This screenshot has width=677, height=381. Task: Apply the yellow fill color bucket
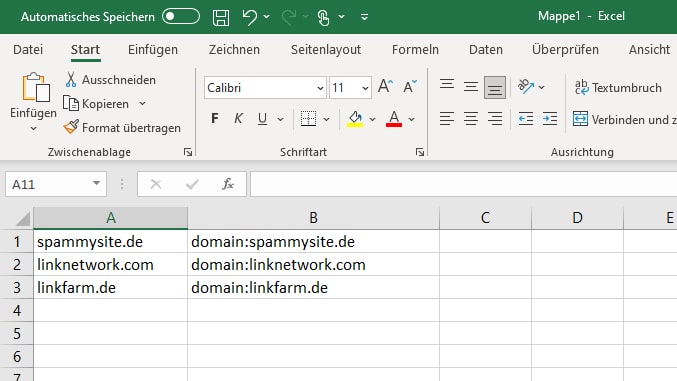[355, 119]
